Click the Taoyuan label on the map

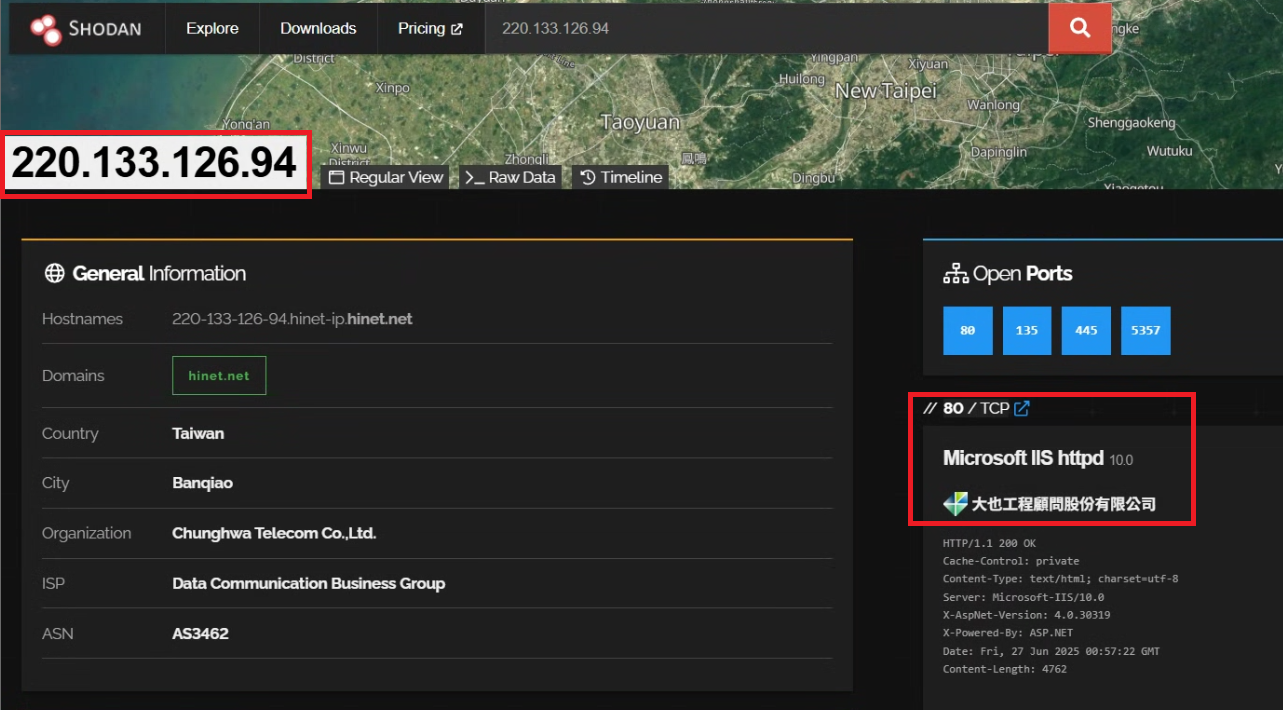tap(640, 122)
